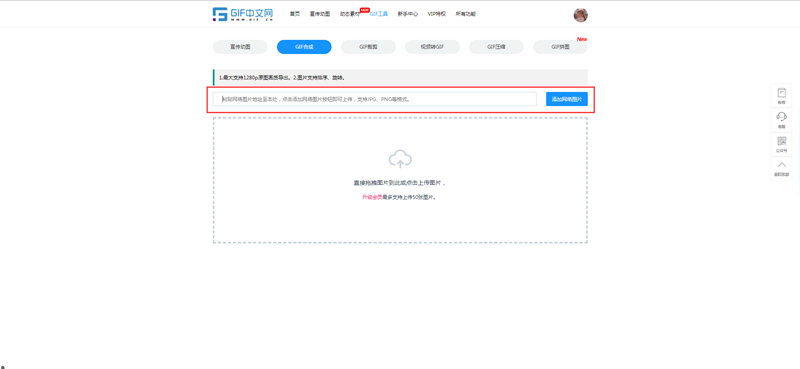Image resolution: width=800 pixels, height=369 pixels.
Task: Open the GIF拼图 tab marked New
Action: tap(560, 47)
